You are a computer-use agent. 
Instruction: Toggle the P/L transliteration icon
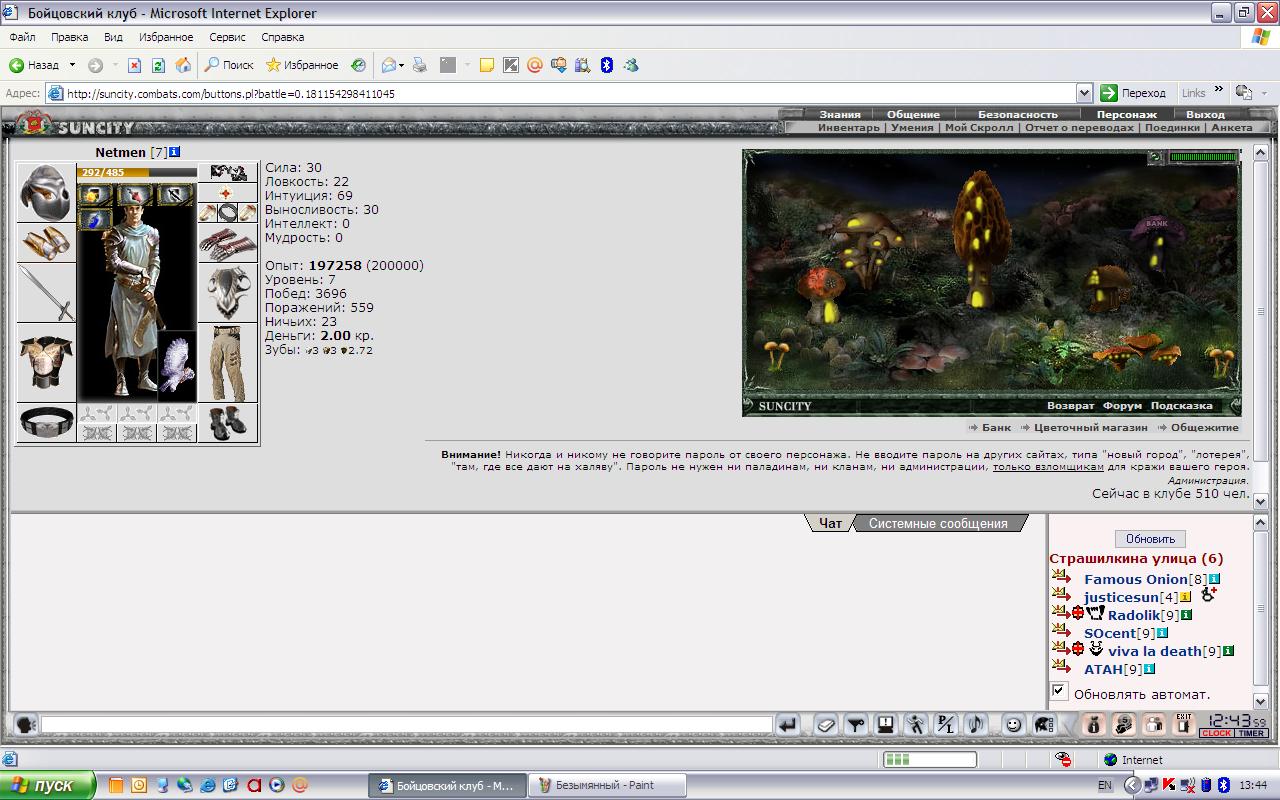946,725
